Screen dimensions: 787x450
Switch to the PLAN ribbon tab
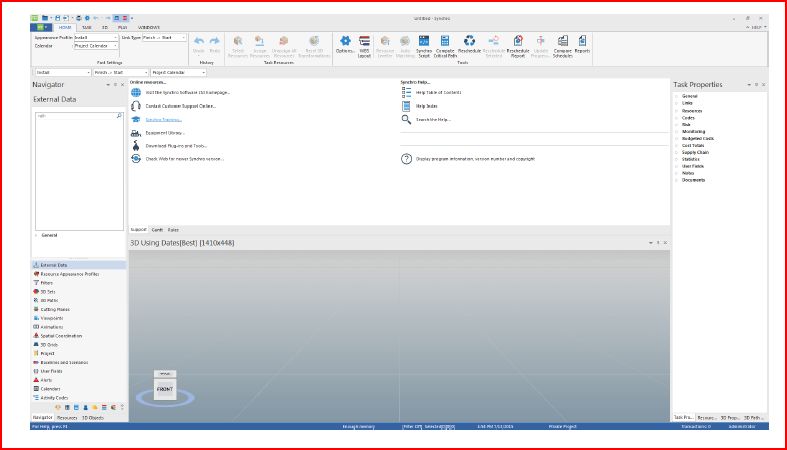click(122, 27)
